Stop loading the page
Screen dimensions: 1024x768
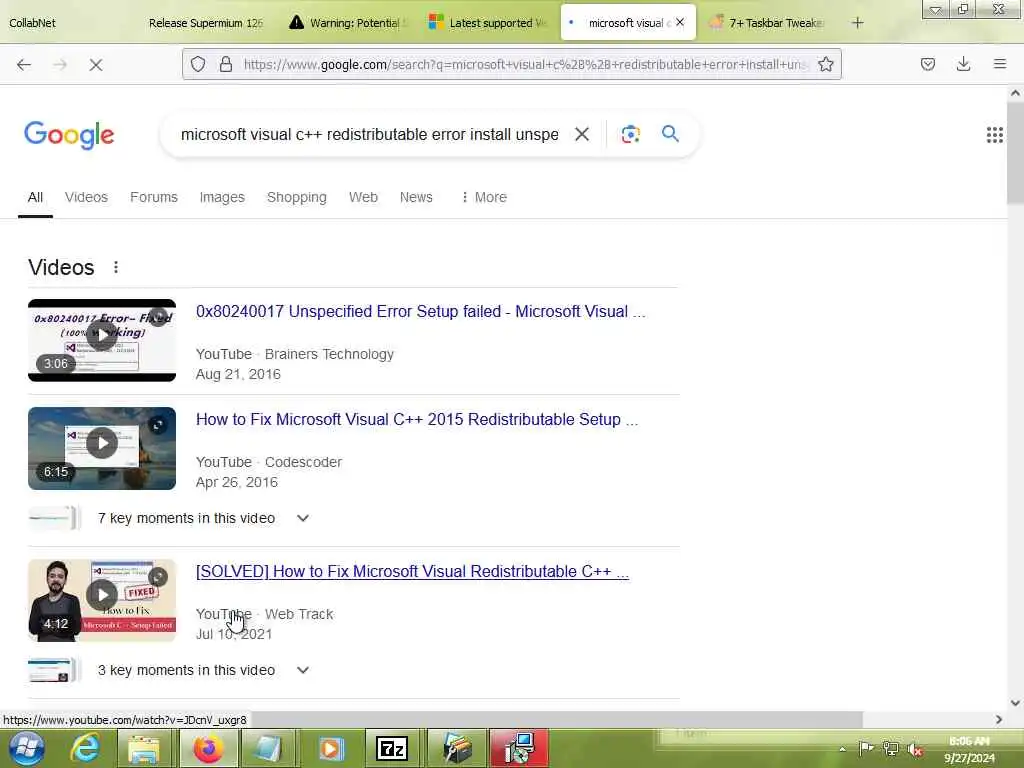tap(96, 65)
